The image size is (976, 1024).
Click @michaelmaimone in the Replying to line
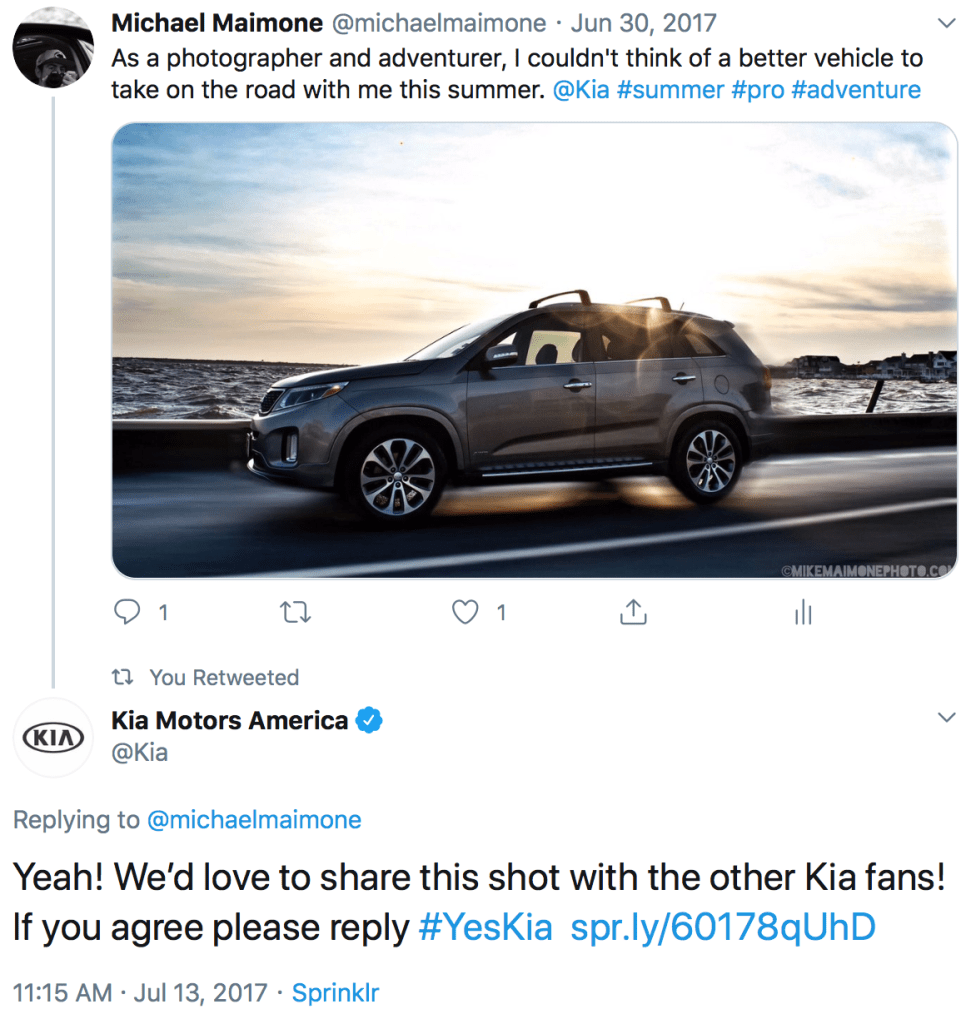[254, 821]
